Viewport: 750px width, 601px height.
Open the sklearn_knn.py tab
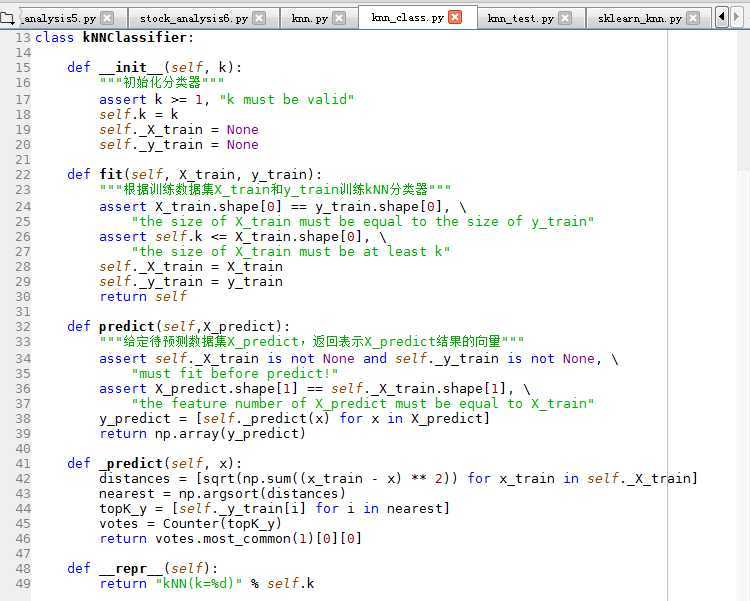click(649, 18)
